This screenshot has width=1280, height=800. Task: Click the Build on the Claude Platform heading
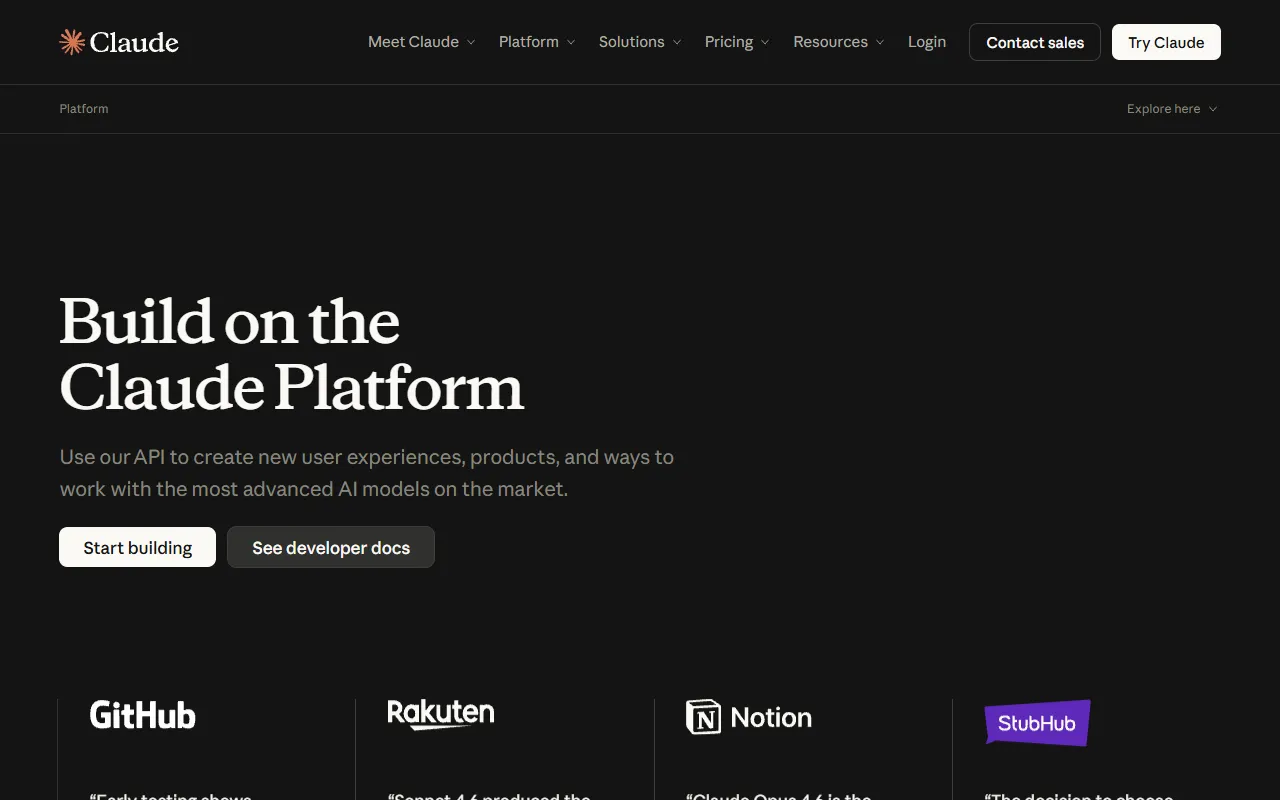click(x=290, y=354)
